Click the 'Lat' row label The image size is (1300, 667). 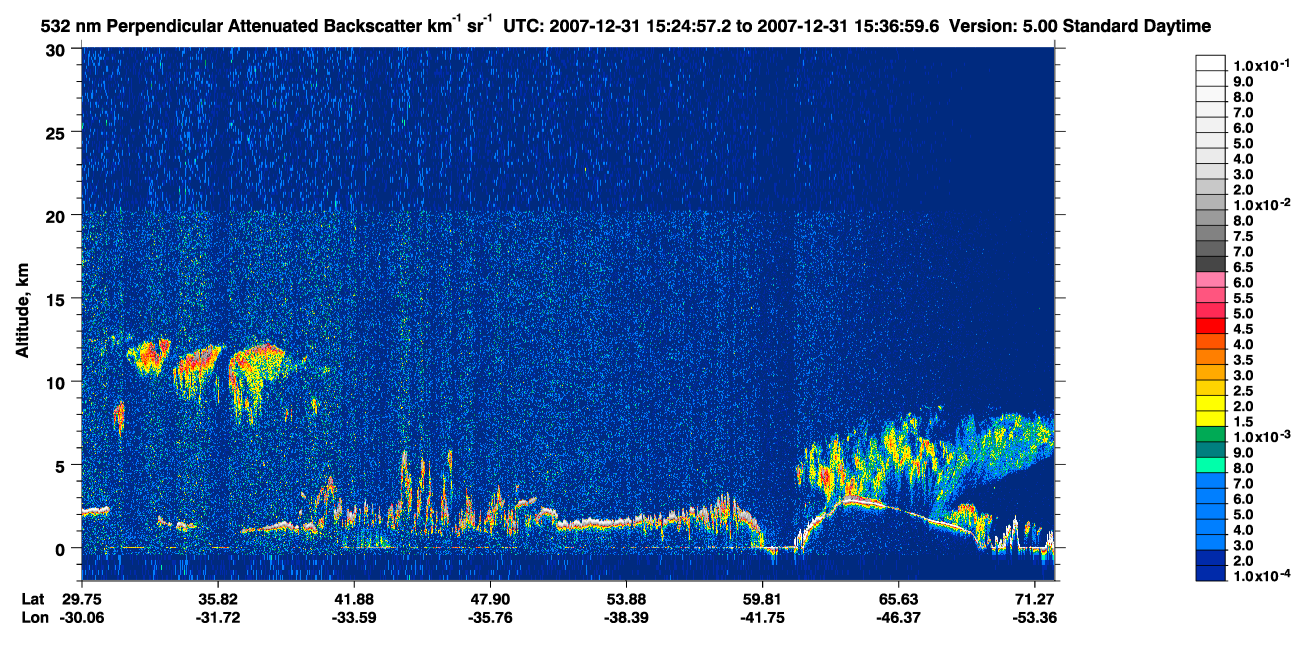click(x=32, y=599)
